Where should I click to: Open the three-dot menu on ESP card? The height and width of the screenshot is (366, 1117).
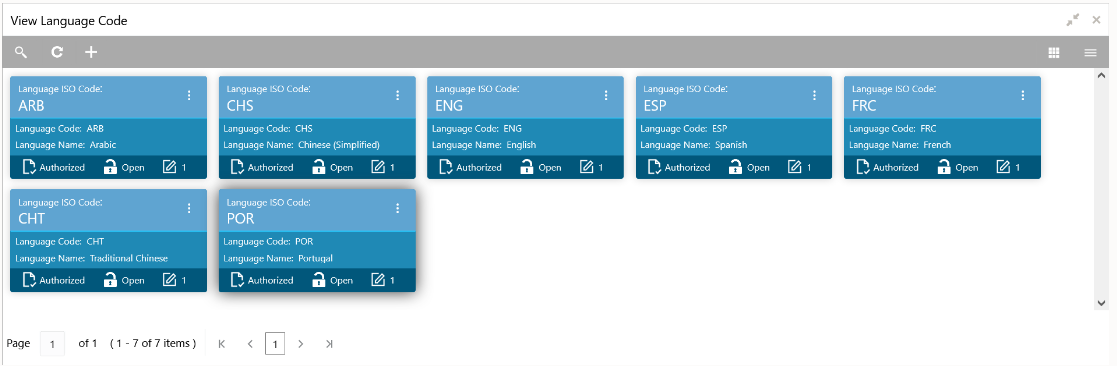click(814, 95)
